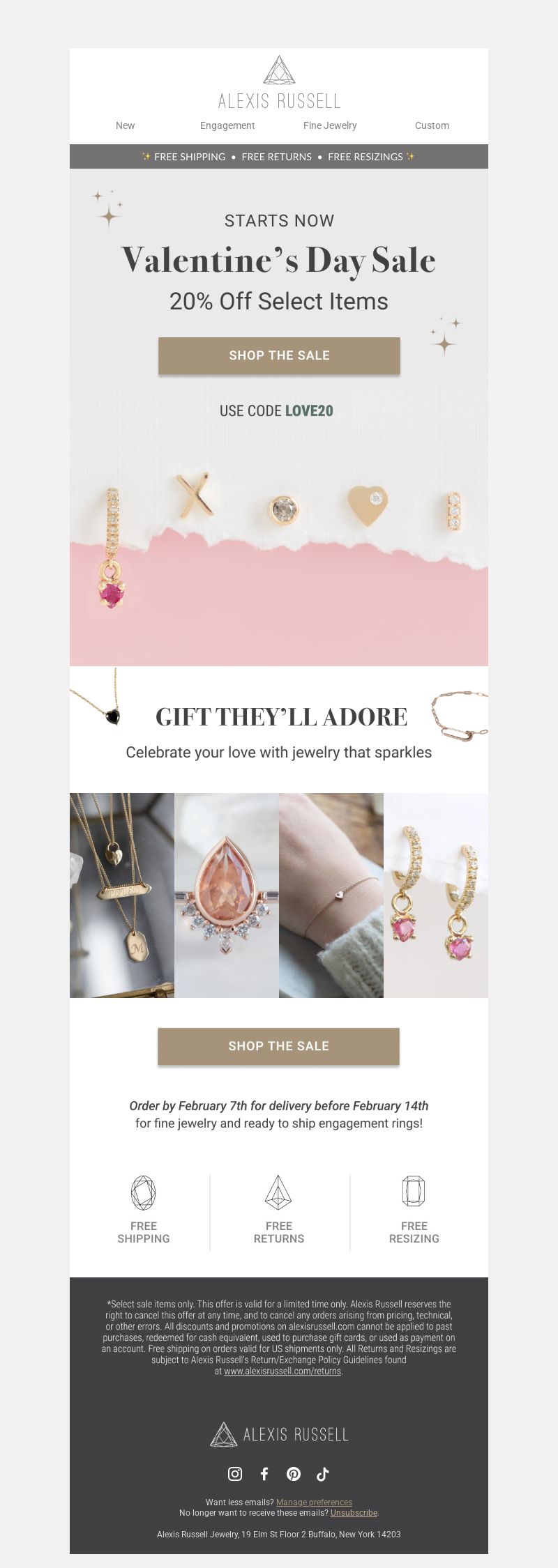Screen dimensions: 558x1568
Task: Click the Unsubscribe link
Action: coord(354,1513)
